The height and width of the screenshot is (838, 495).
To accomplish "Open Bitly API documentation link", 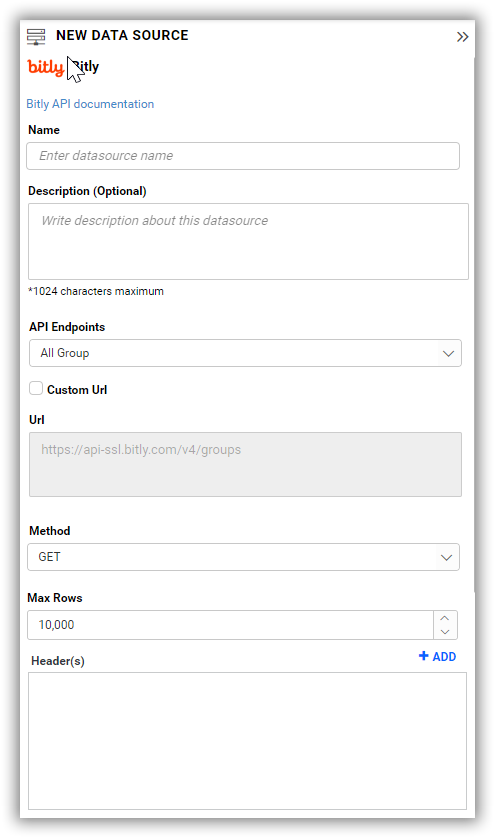I will coord(90,104).
